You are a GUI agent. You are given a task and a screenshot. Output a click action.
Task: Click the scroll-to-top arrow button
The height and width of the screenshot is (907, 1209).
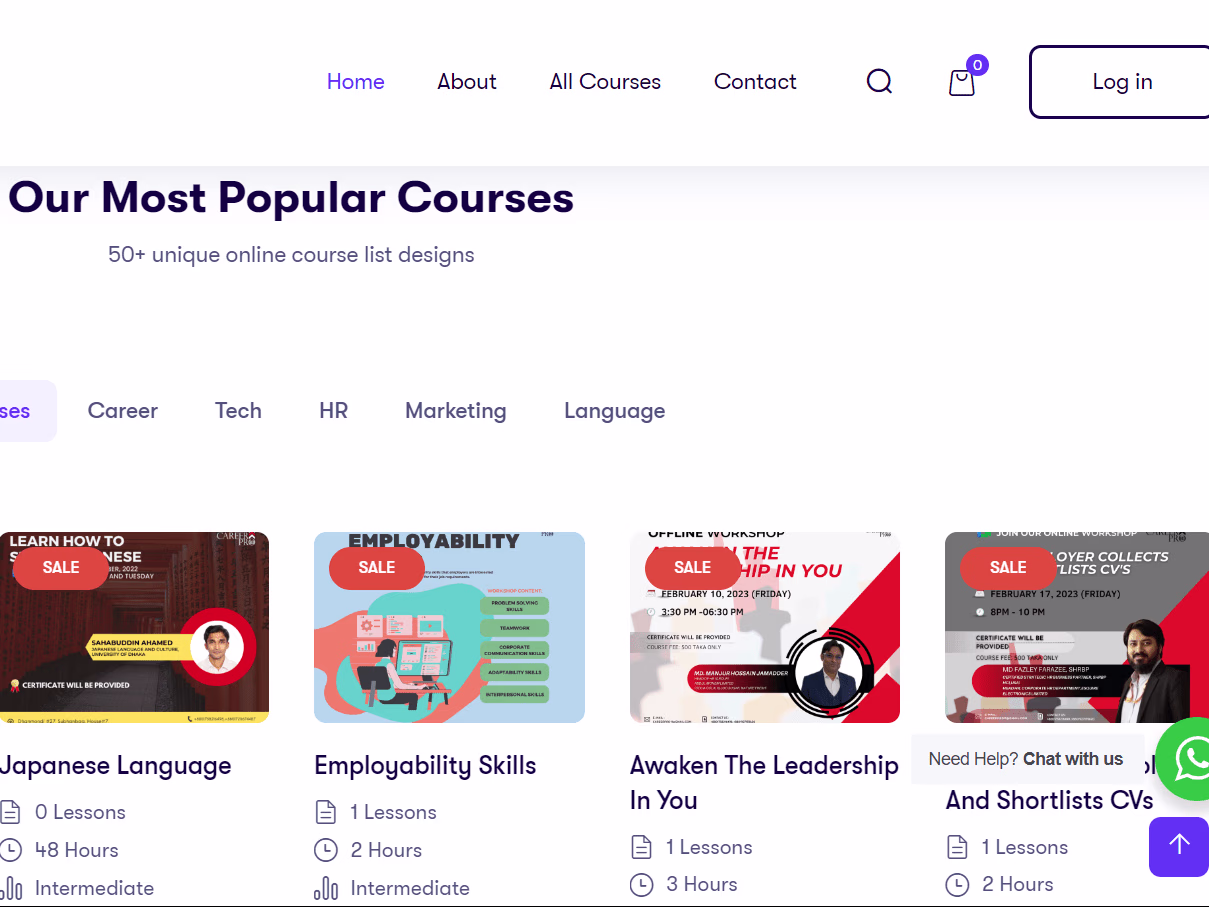(1179, 846)
